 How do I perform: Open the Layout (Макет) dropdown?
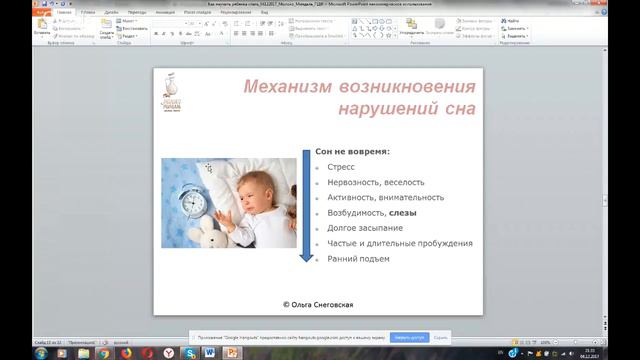tap(127, 21)
